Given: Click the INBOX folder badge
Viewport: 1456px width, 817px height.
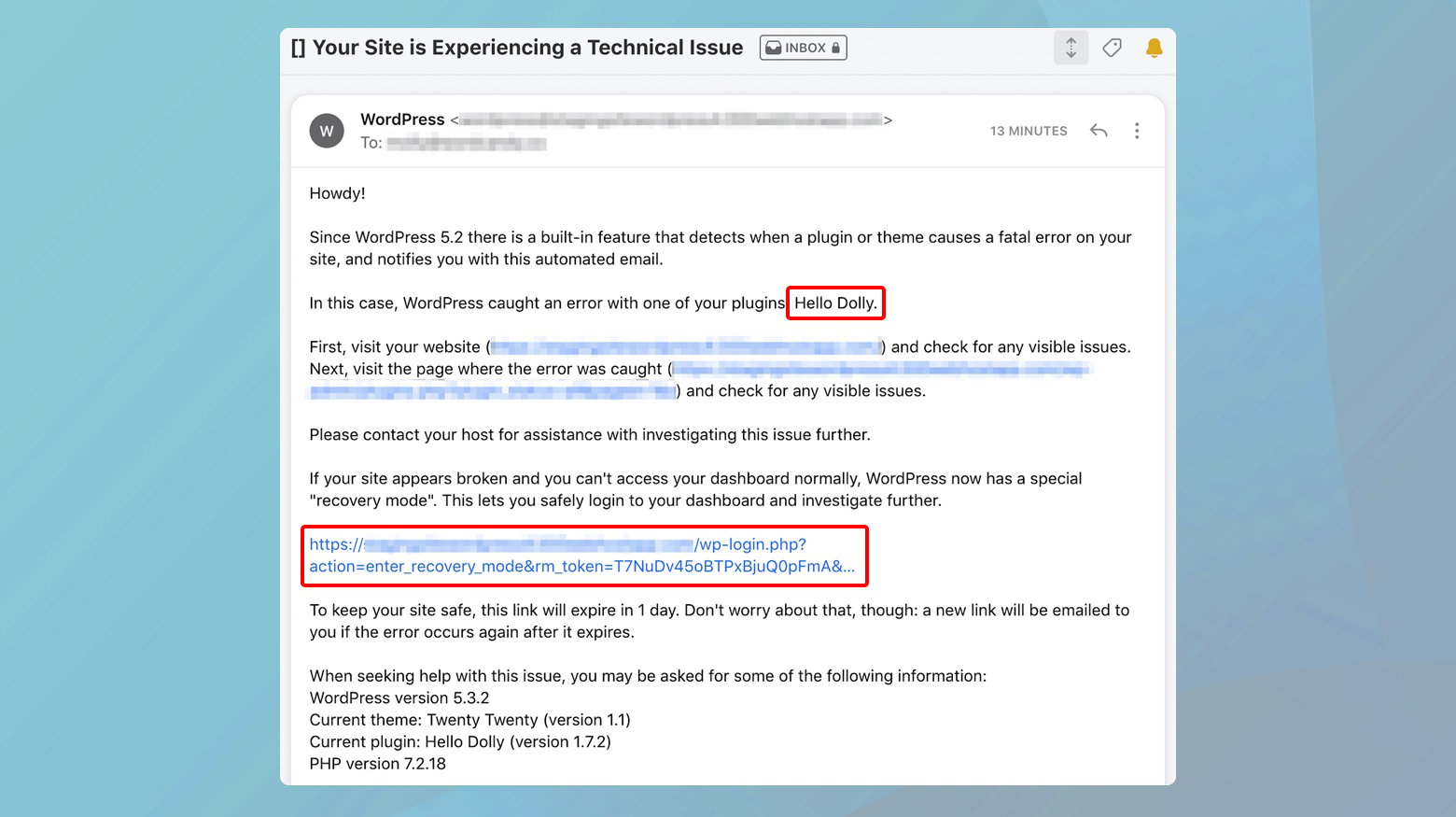Looking at the screenshot, I should (x=803, y=48).
